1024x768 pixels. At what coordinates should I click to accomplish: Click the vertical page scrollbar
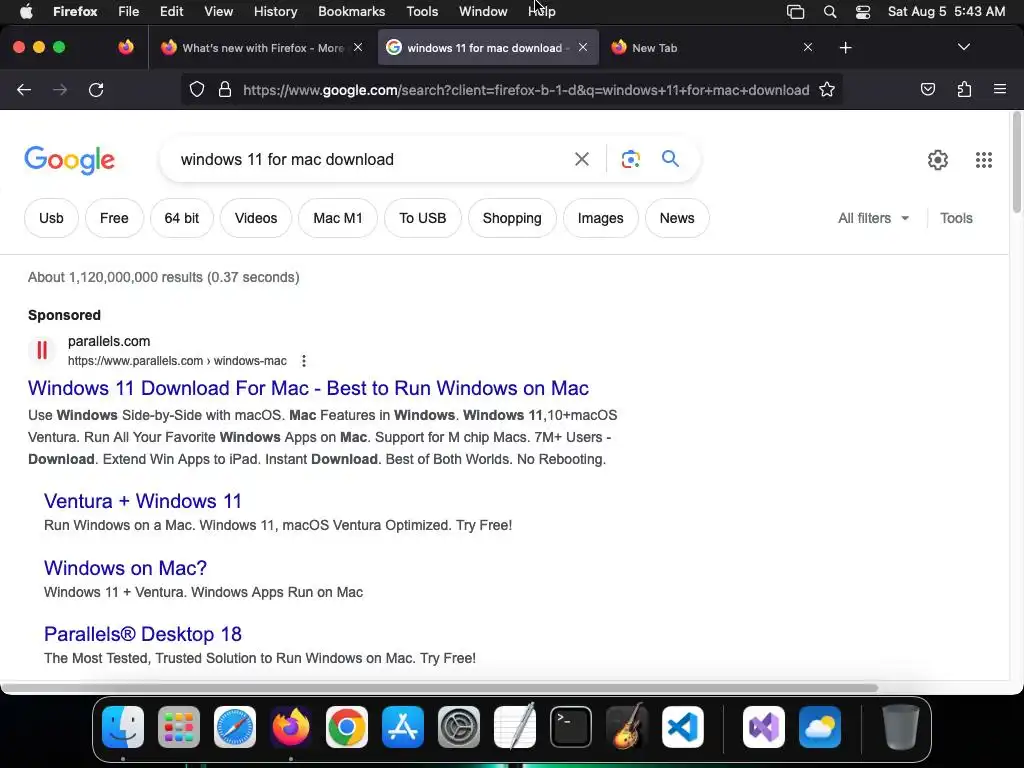click(1016, 163)
